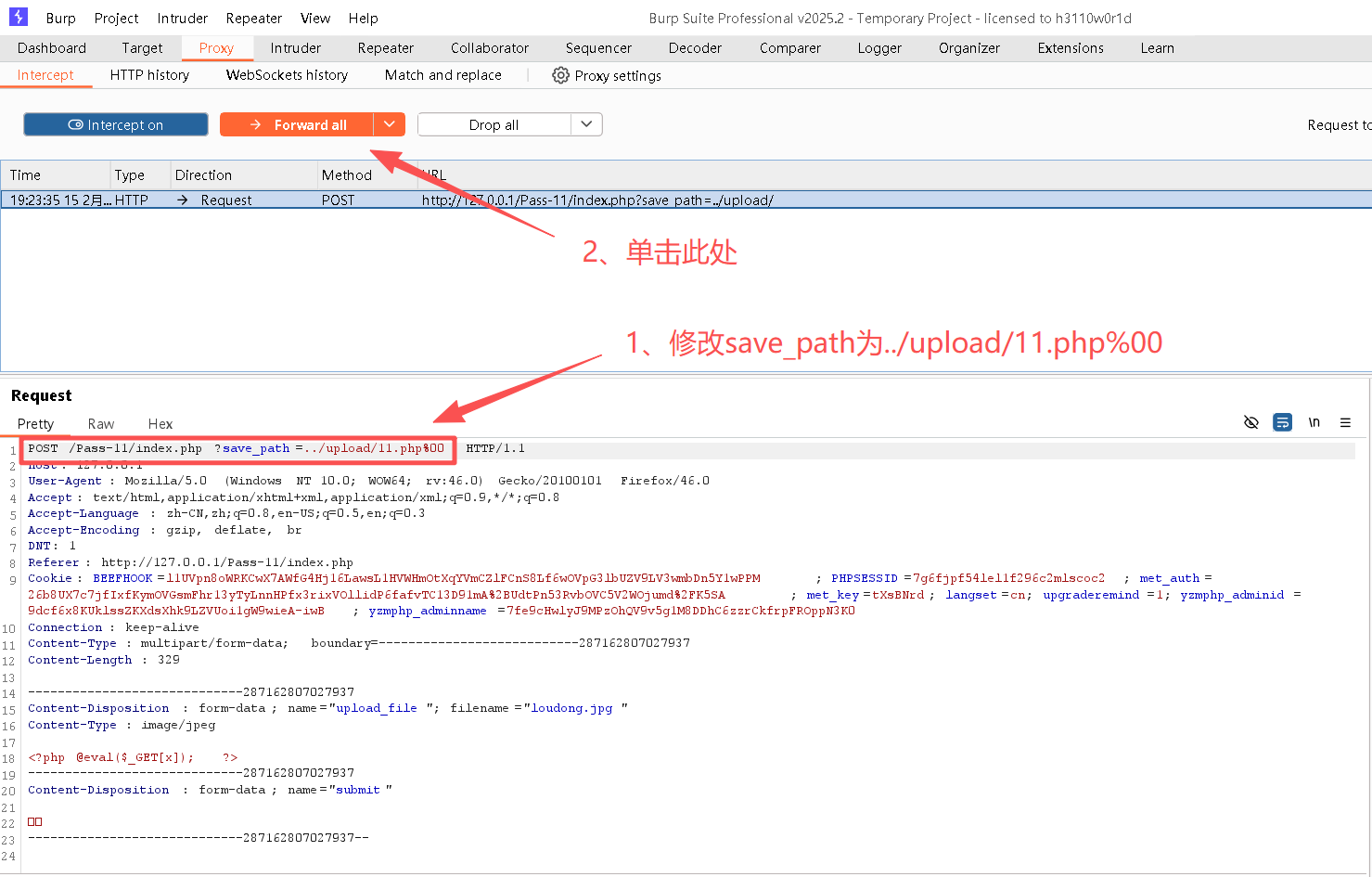Click the request direction arrow icon in row
This screenshot has width=1372, height=877.
[183, 200]
